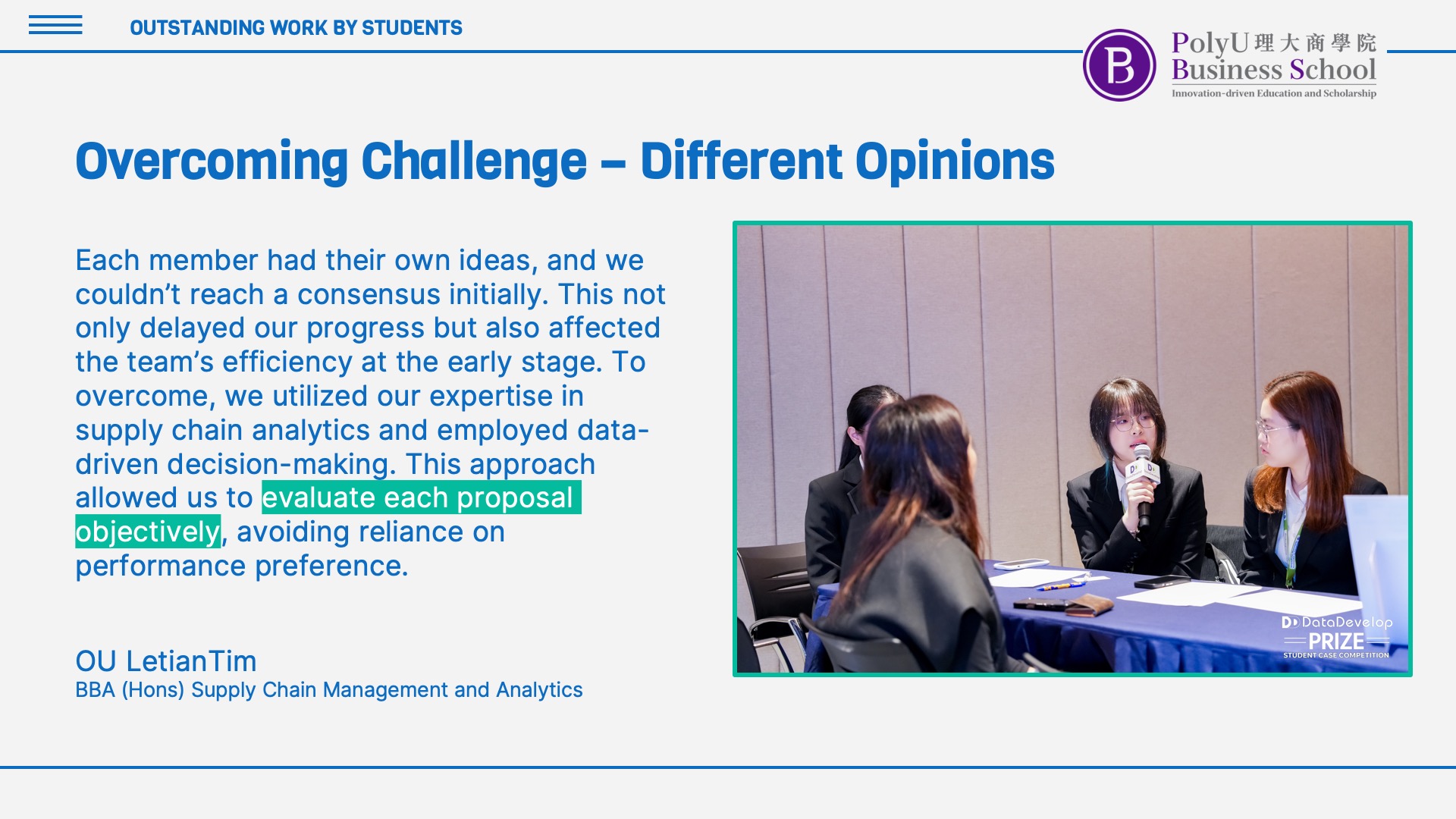Click the three-line menu icon

[55, 26]
